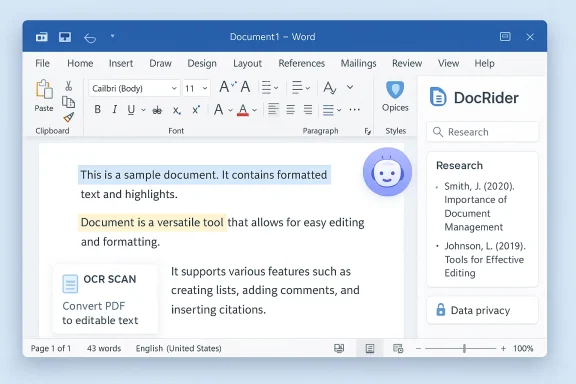Open the line spacing dropdown arrow
Image resolution: width=576 pixels, height=384 pixels.
point(339,110)
